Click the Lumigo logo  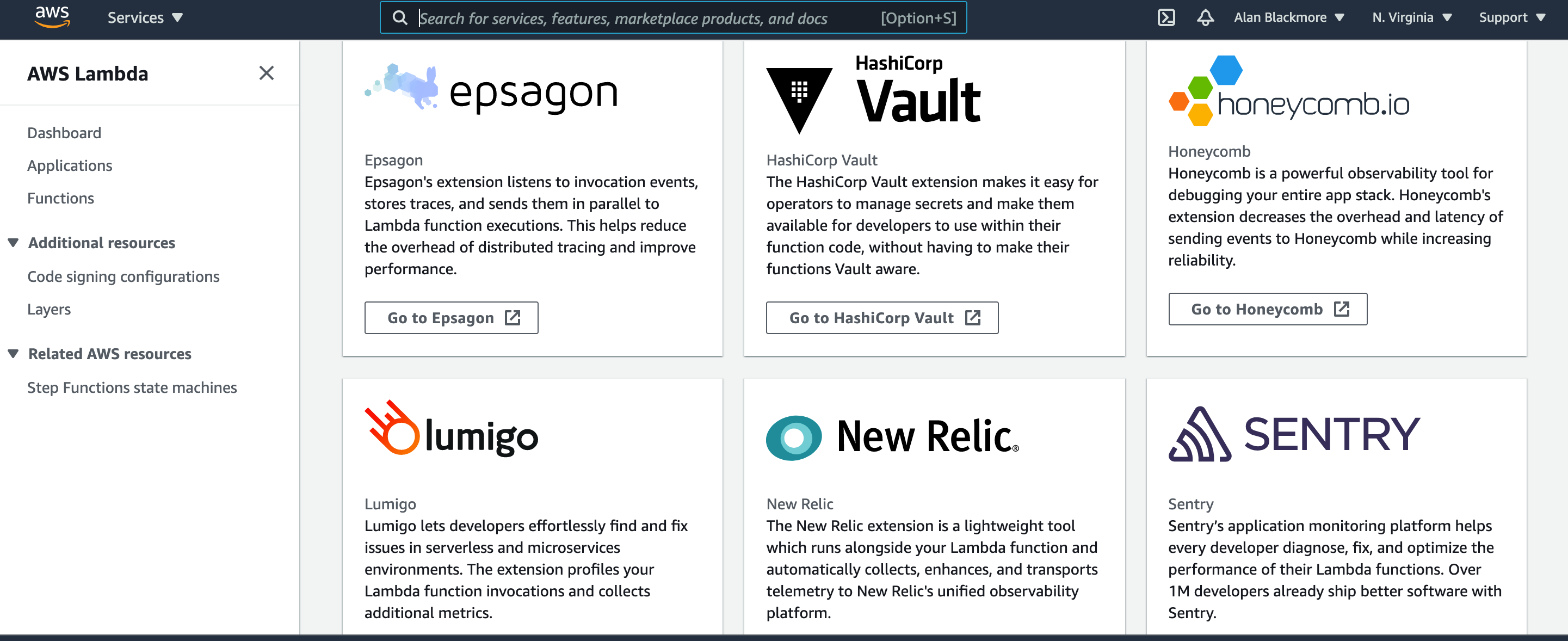coord(451,430)
